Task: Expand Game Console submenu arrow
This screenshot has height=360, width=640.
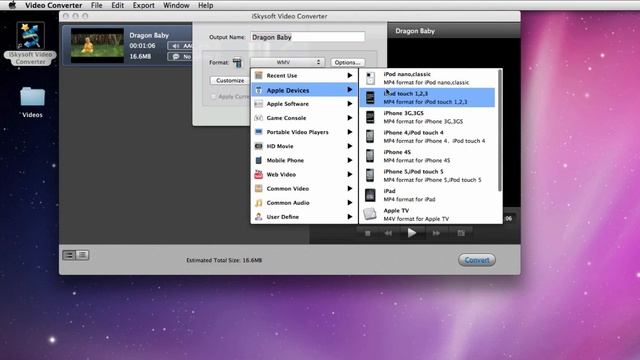Action: coord(350,118)
